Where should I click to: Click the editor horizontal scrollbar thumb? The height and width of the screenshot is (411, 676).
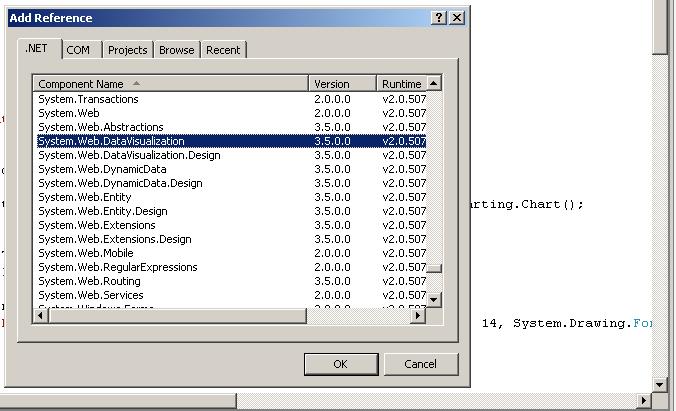tap(117, 401)
